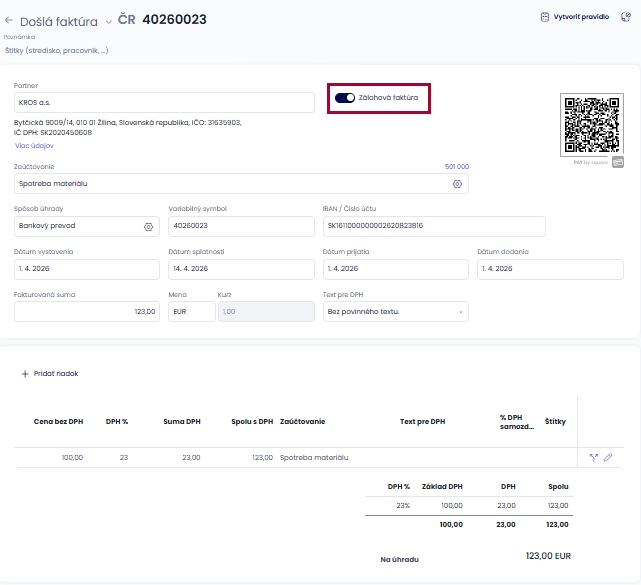Open the Text pre DPH dropdown
The image size is (641, 585).
(395, 312)
